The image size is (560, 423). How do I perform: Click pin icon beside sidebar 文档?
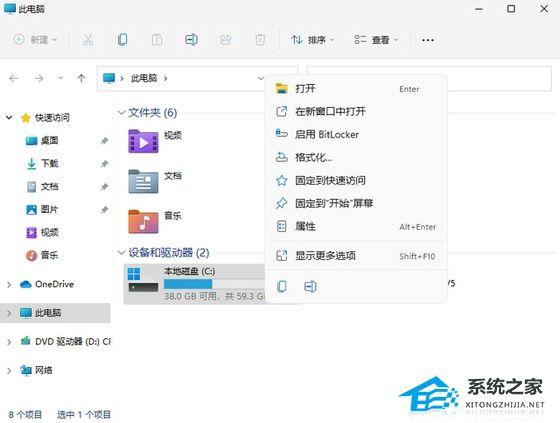tap(104, 186)
